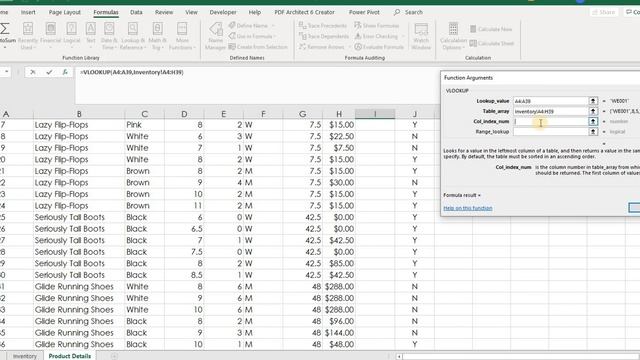Click the Share button
Screen dimensions: 640x360
(604, 12)
